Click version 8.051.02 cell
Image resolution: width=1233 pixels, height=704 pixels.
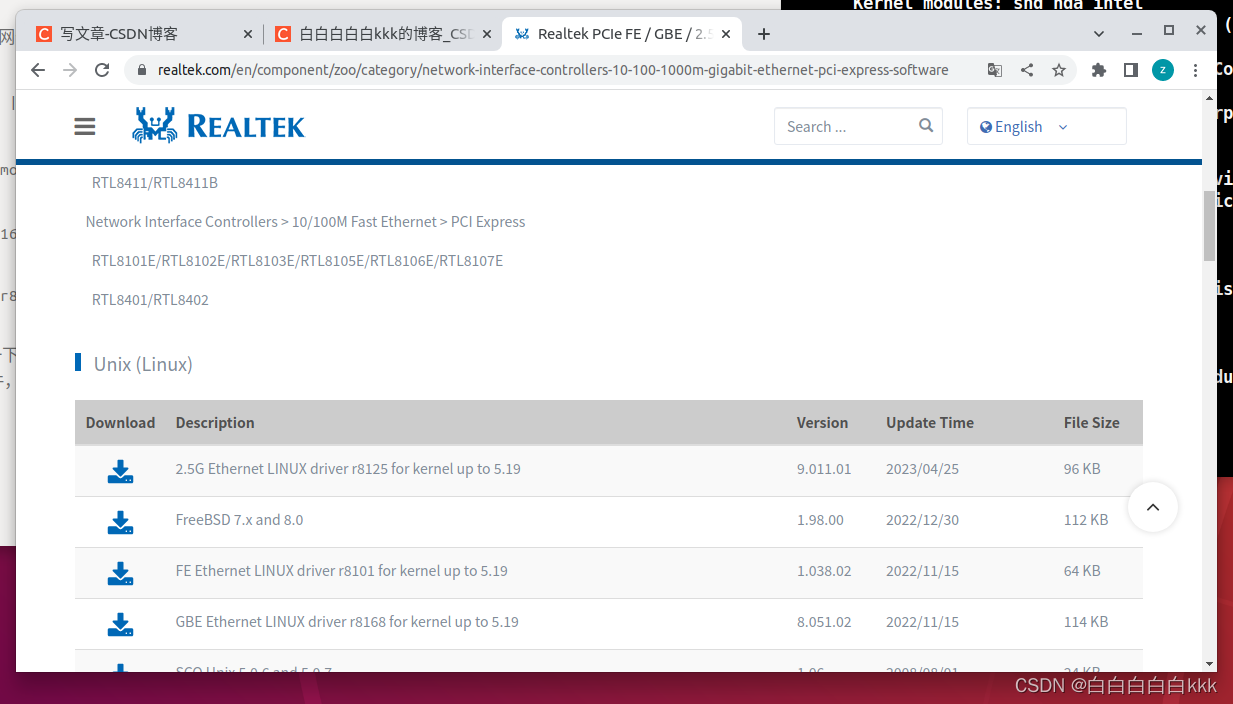point(824,622)
